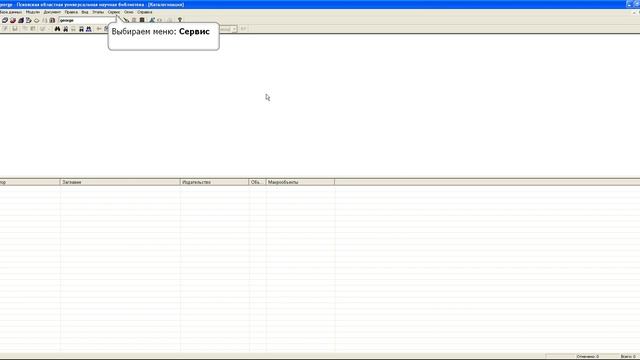Click the 'Всего: 0' status bar entry
640x360 pixels.
point(628,357)
